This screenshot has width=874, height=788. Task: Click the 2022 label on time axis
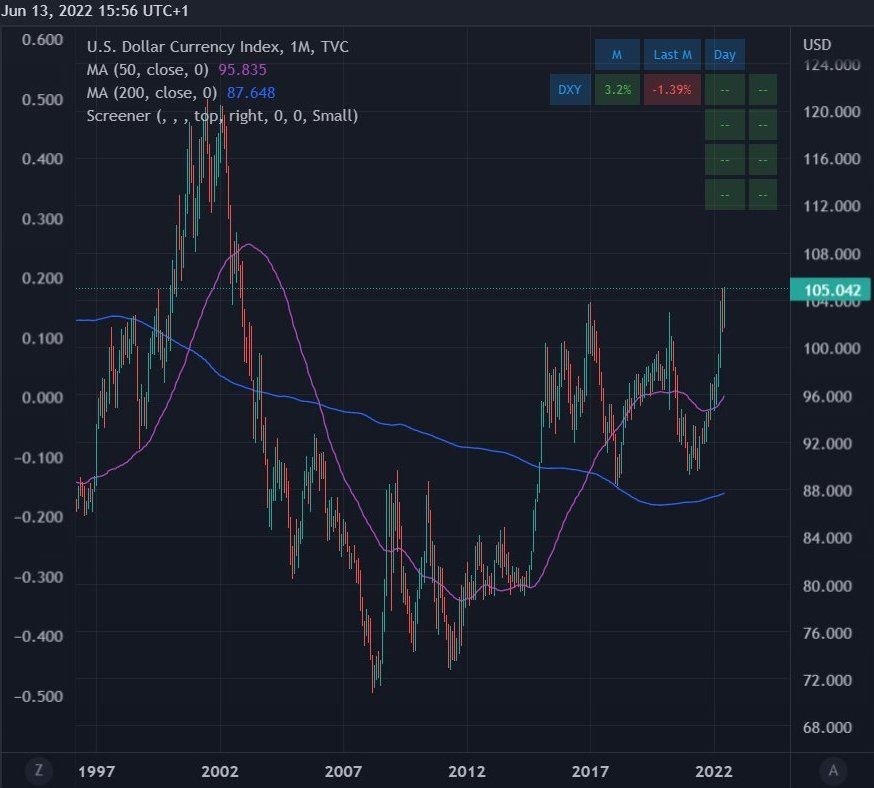(714, 772)
